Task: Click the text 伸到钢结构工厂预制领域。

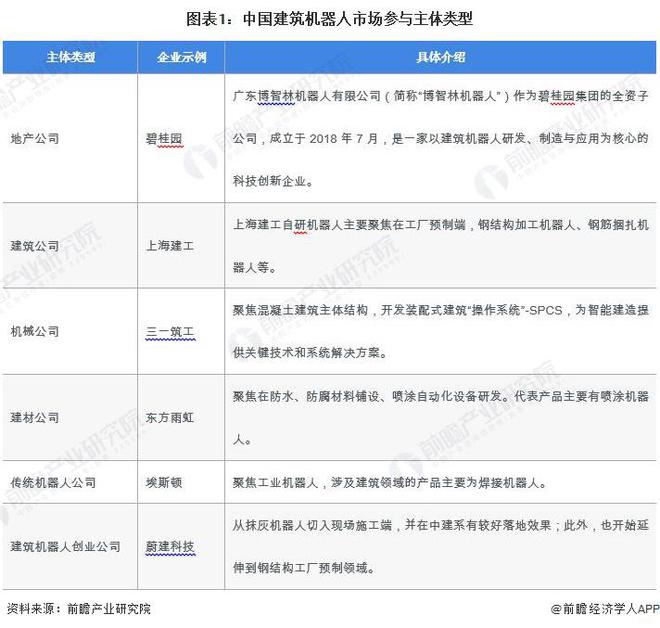Action: tap(304, 568)
